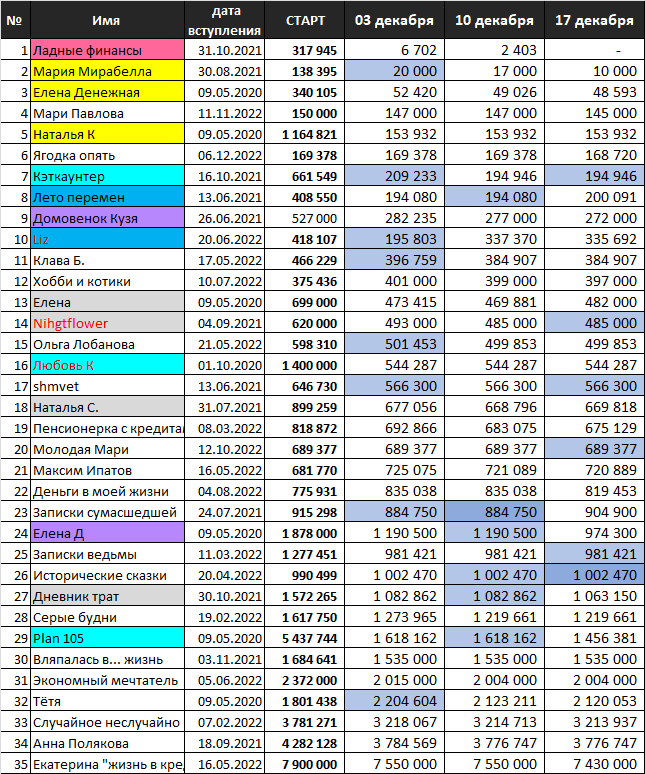Click the 'Исторические сказки' cell

coord(107,575)
